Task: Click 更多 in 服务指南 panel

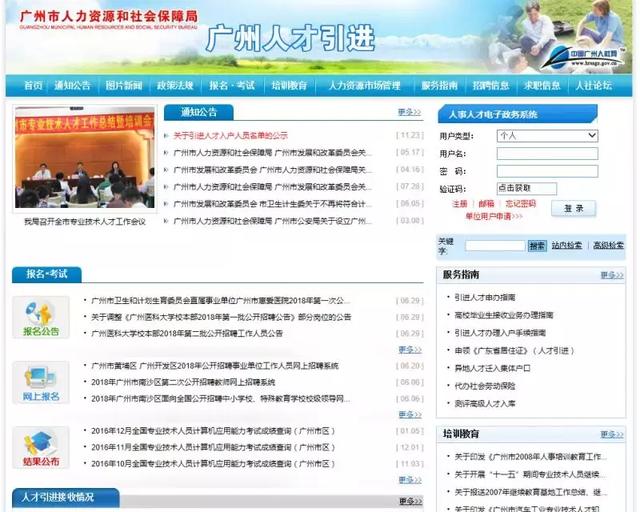Action: point(612,275)
